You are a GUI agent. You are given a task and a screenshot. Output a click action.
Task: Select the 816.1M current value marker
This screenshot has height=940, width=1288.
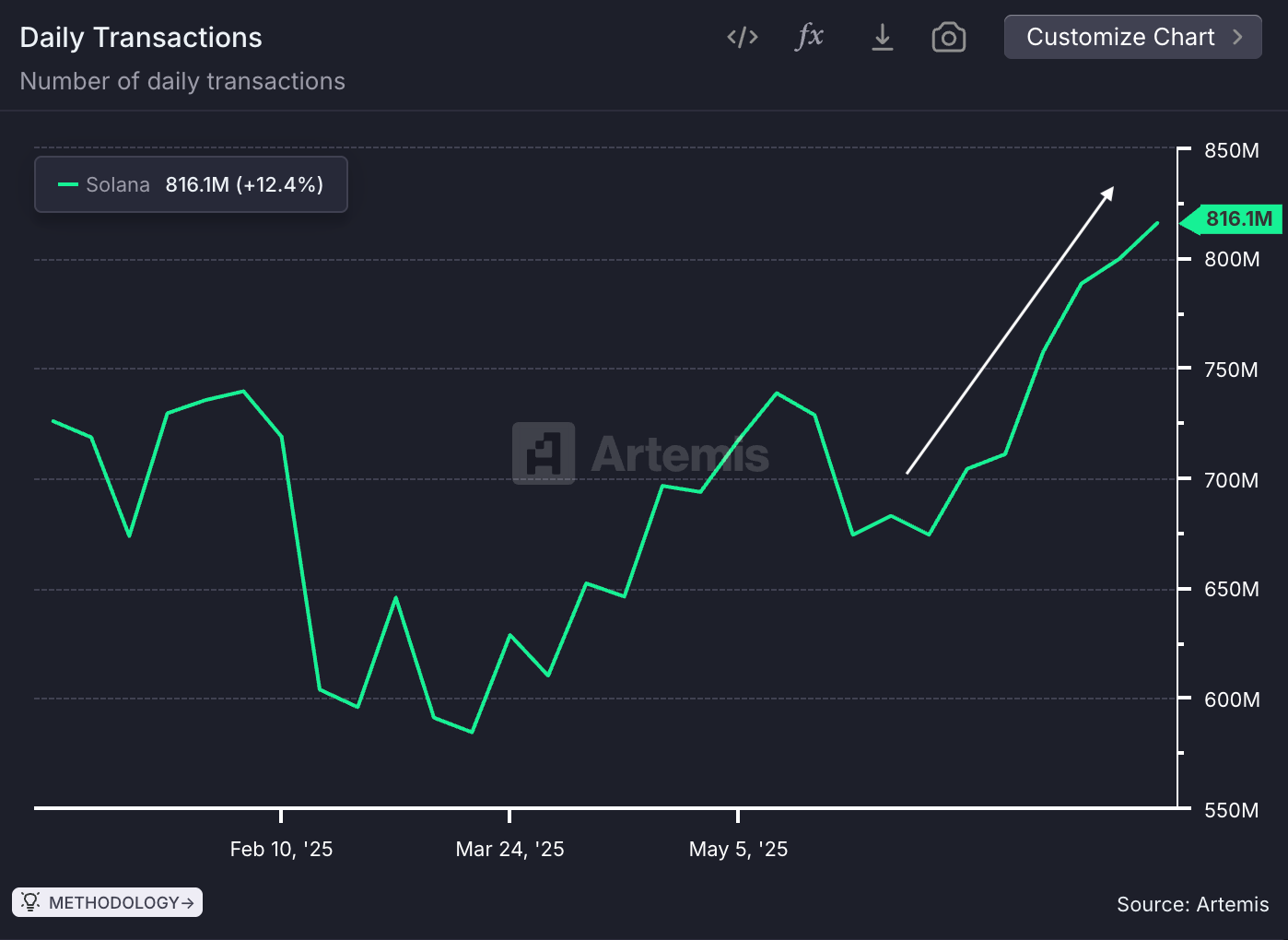(x=1232, y=219)
